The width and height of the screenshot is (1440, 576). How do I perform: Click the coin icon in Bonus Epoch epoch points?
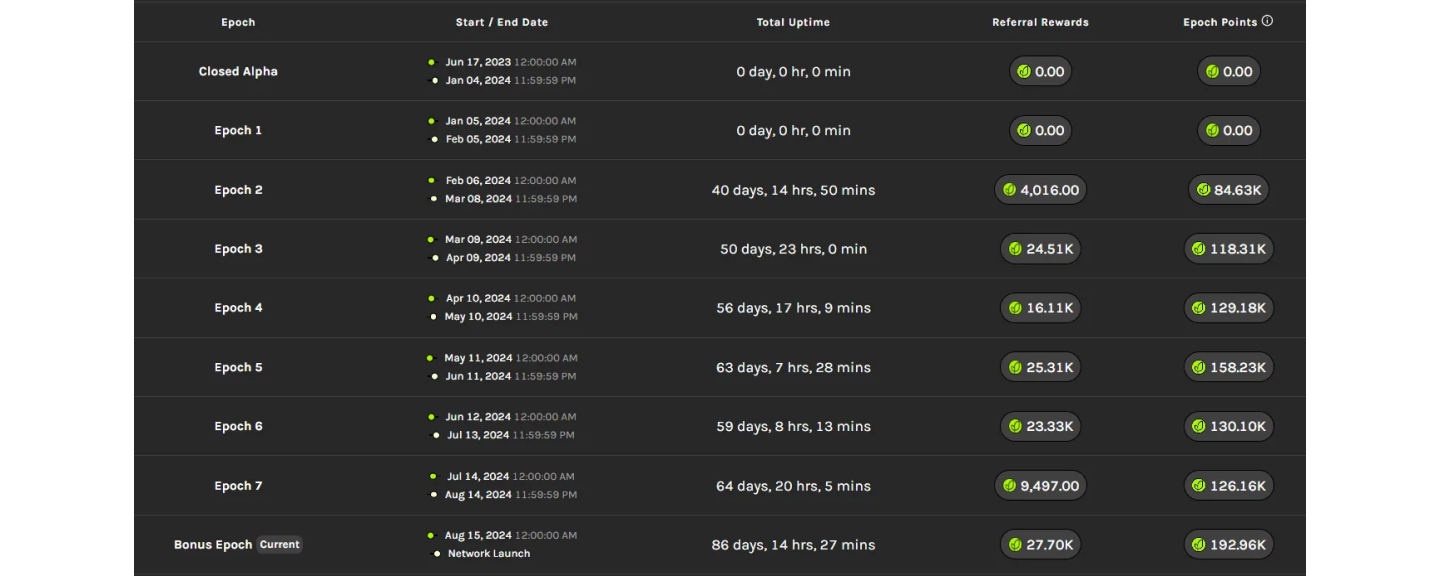[1199, 545]
